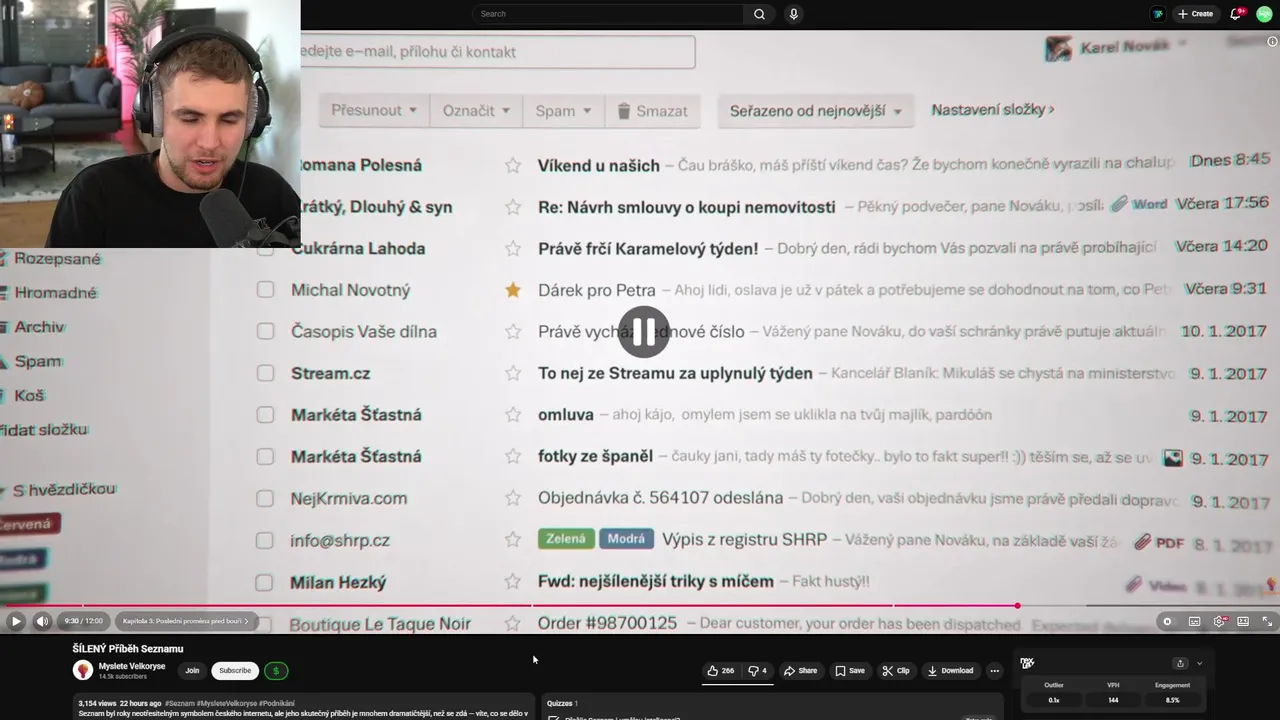Open the Myslete Velkoryse channel avatar
Viewport: 1280px width, 720px height.
[83, 671]
